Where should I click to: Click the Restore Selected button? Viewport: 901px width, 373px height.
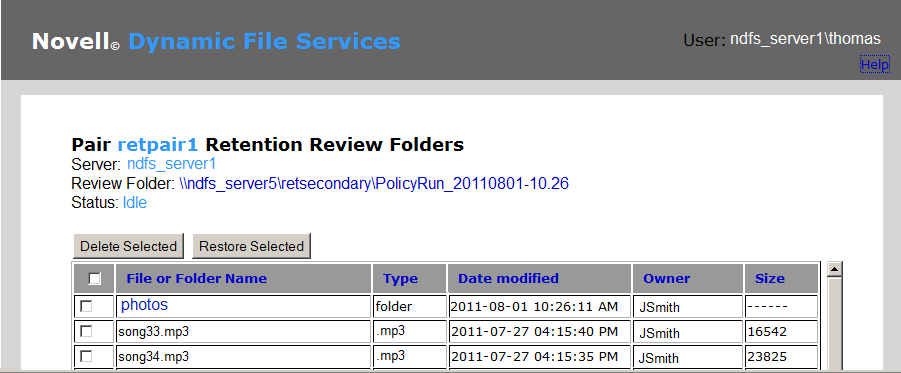[251, 246]
